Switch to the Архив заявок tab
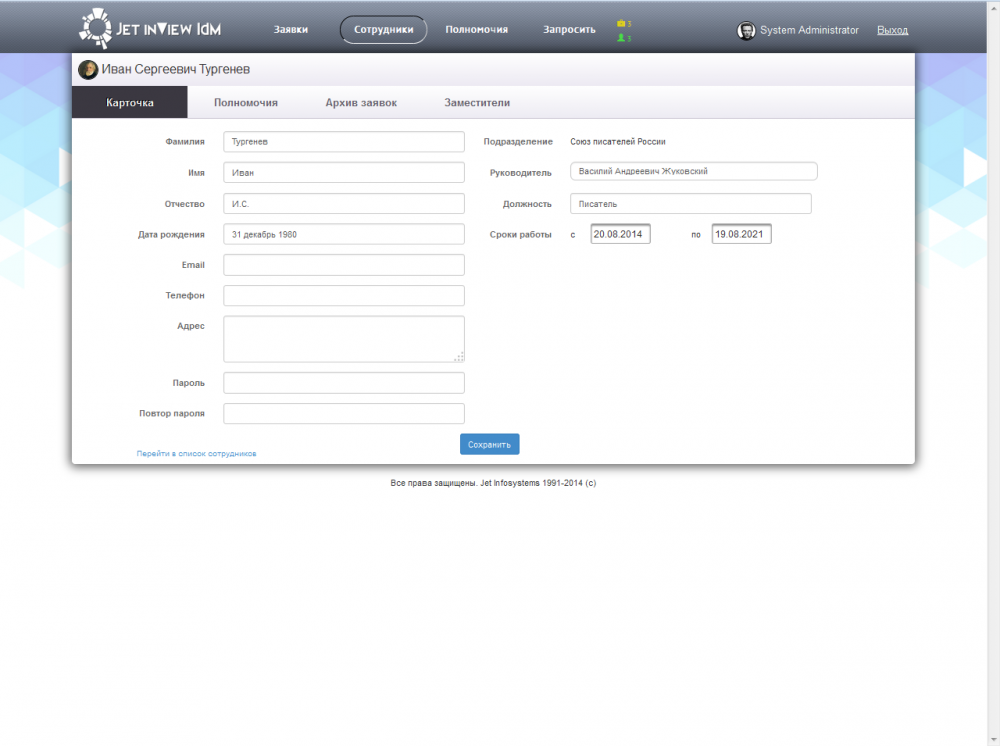Image resolution: width=1000 pixels, height=746 pixels. (361, 102)
